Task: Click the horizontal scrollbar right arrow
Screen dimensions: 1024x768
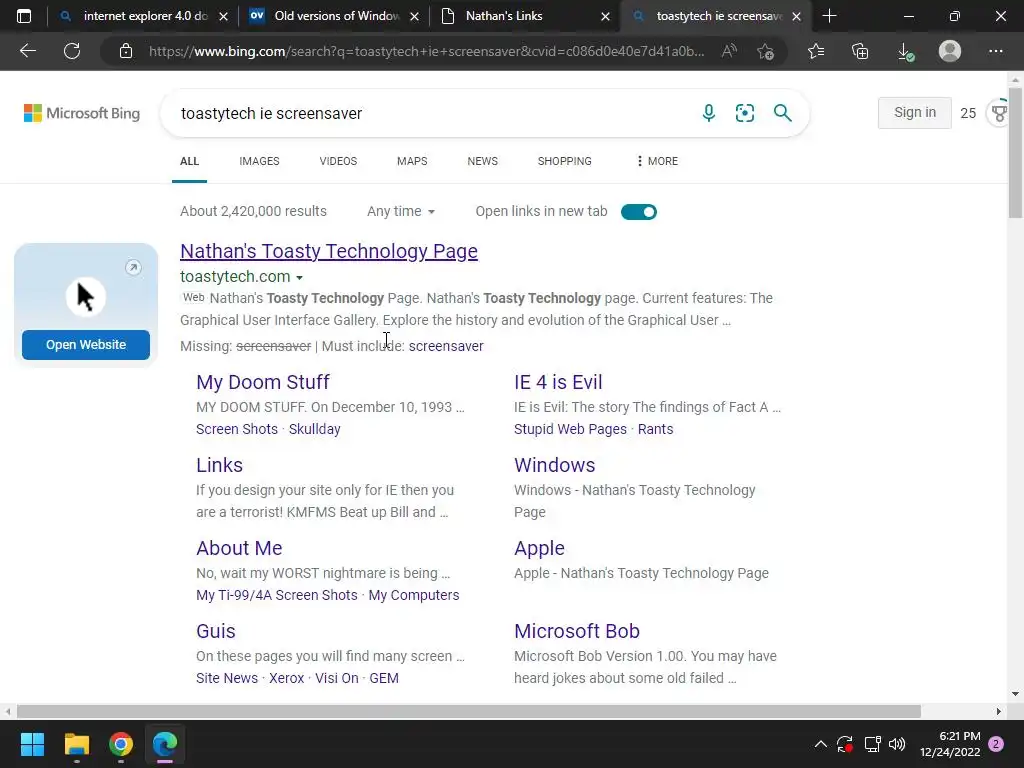Action: pos(999,711)
